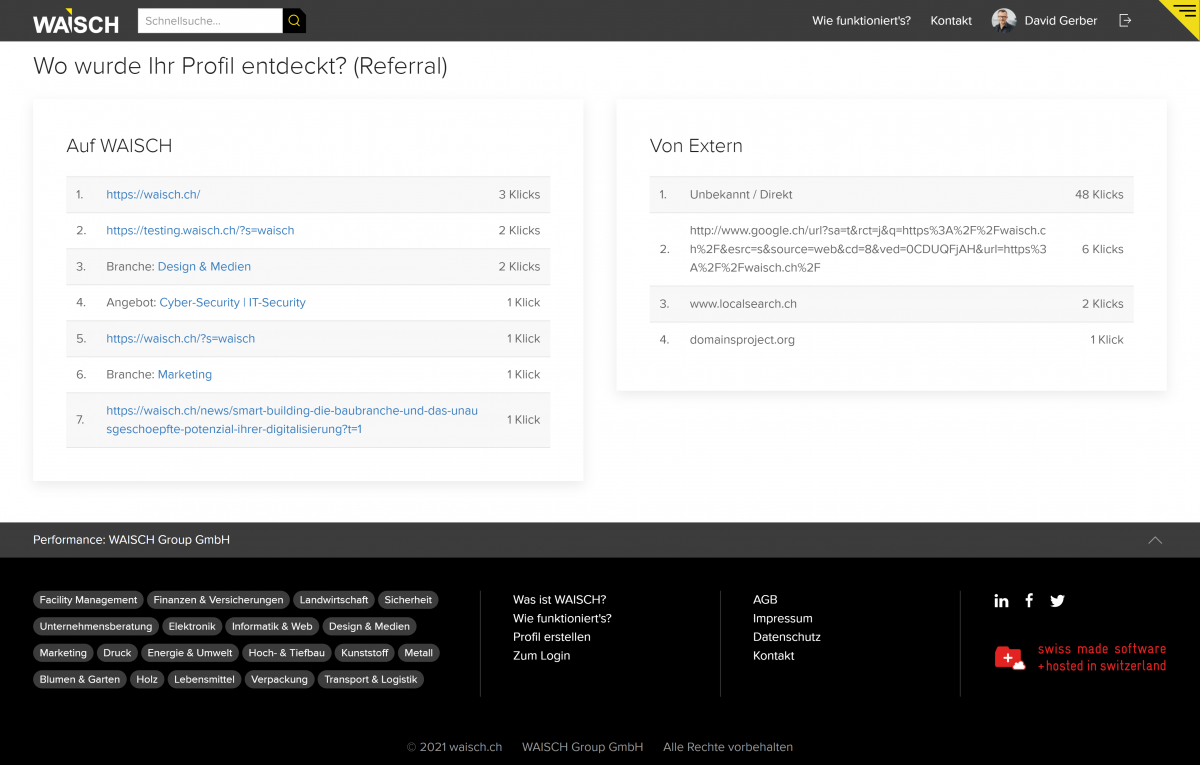Go to 'Zum Login' footer link
The image size is (1200, 765).
tap(541, 656)
